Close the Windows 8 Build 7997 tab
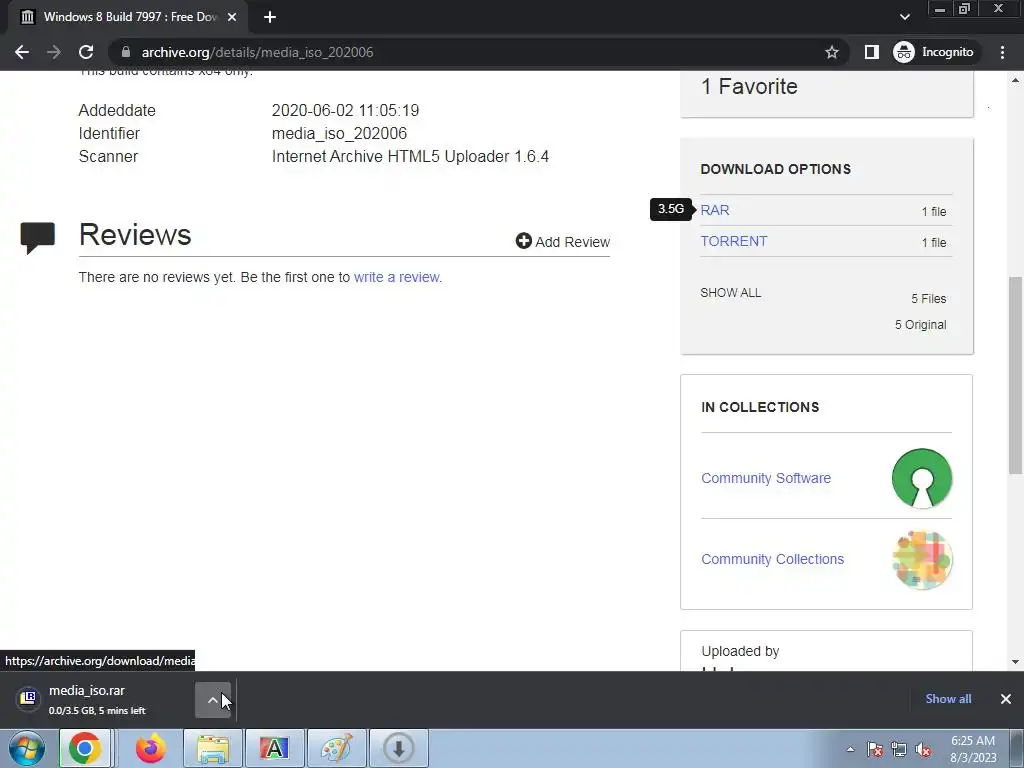The height and width of the screenshot is (768, 1024). [232, 18]
